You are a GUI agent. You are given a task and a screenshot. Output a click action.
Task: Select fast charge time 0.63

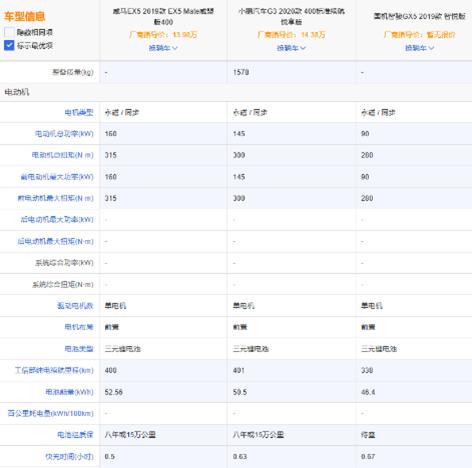click(x=240, y=456)
